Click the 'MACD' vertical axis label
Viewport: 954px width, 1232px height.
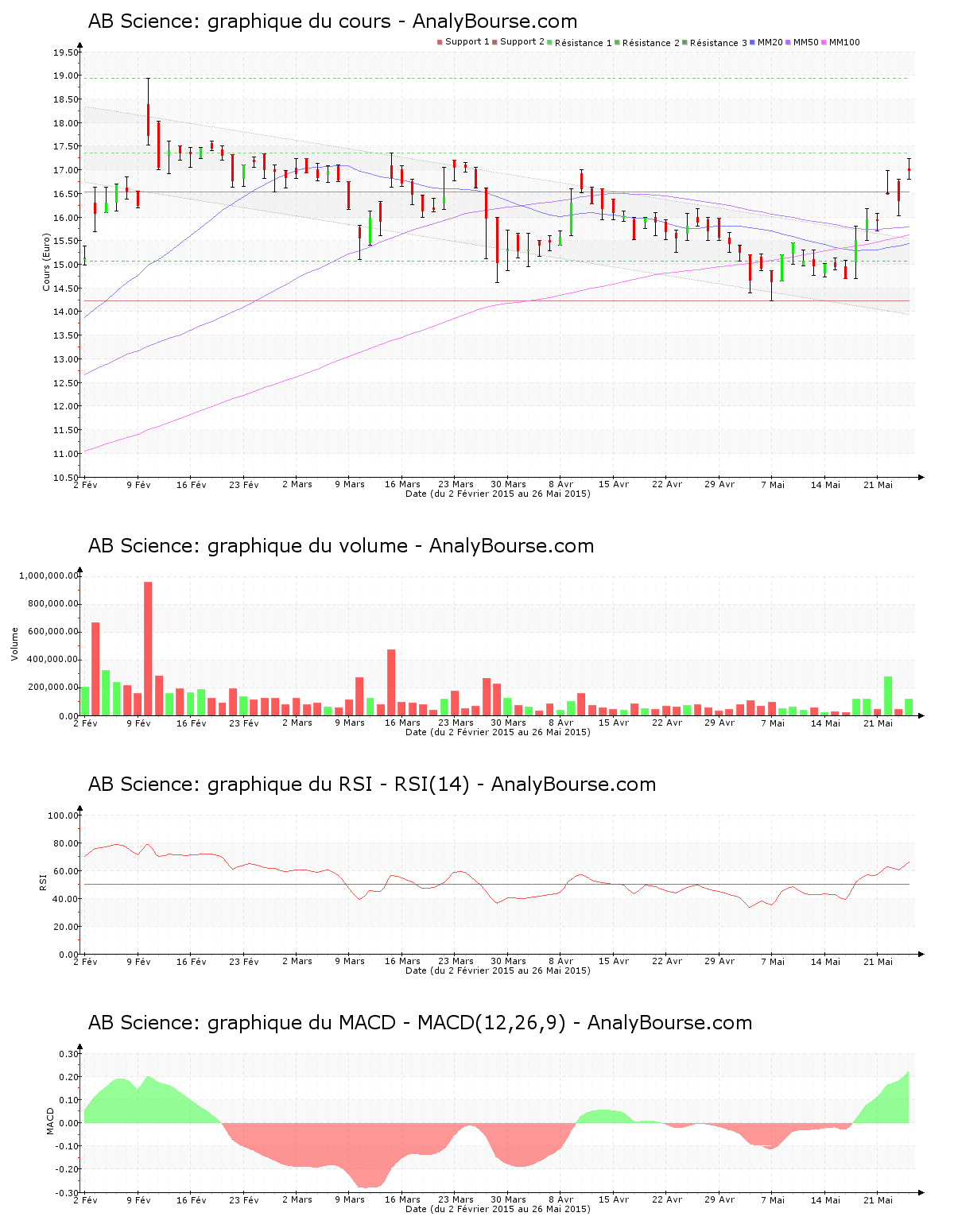tap(50, 1121)
